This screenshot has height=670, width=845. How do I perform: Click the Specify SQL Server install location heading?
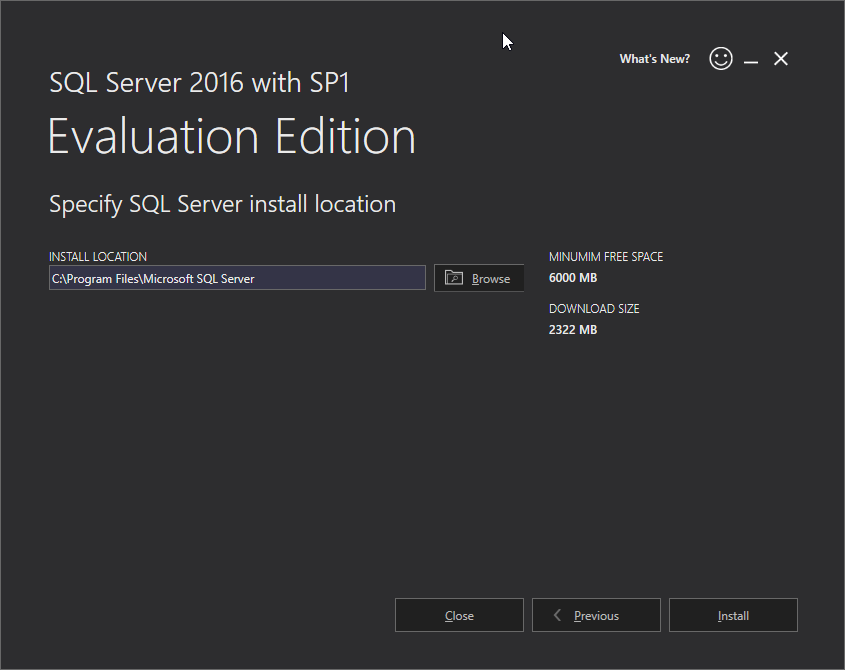pyautogui.click(x=223, y=204)
